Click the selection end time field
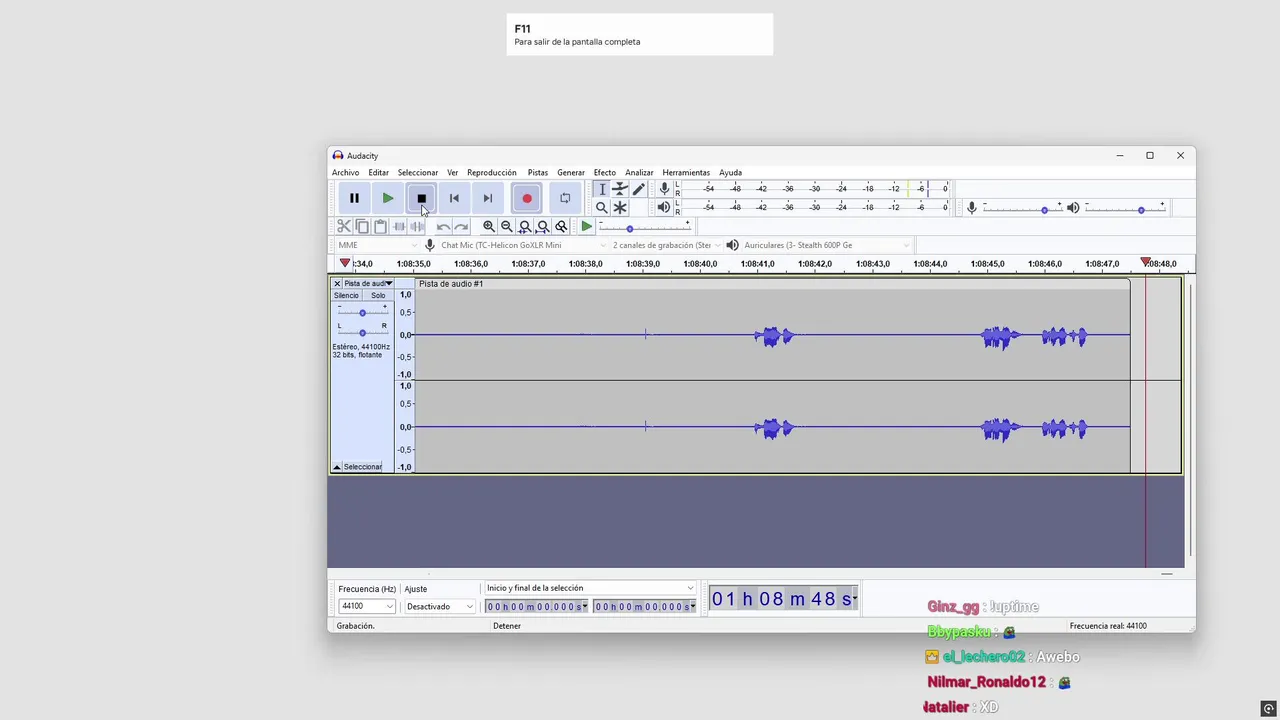 645,607
